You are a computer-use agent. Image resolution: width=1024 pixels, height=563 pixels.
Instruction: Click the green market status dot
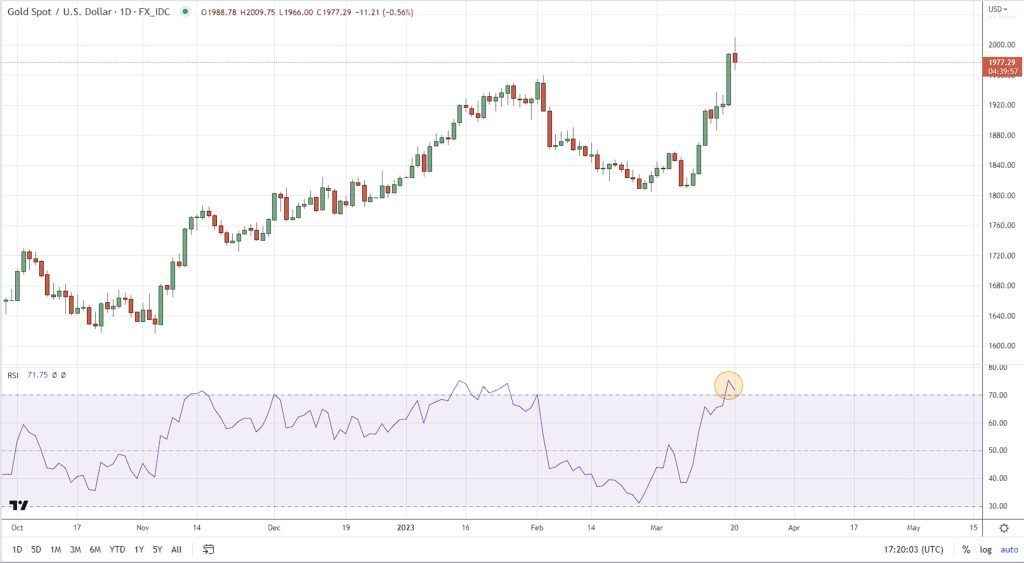coord(185,12)
